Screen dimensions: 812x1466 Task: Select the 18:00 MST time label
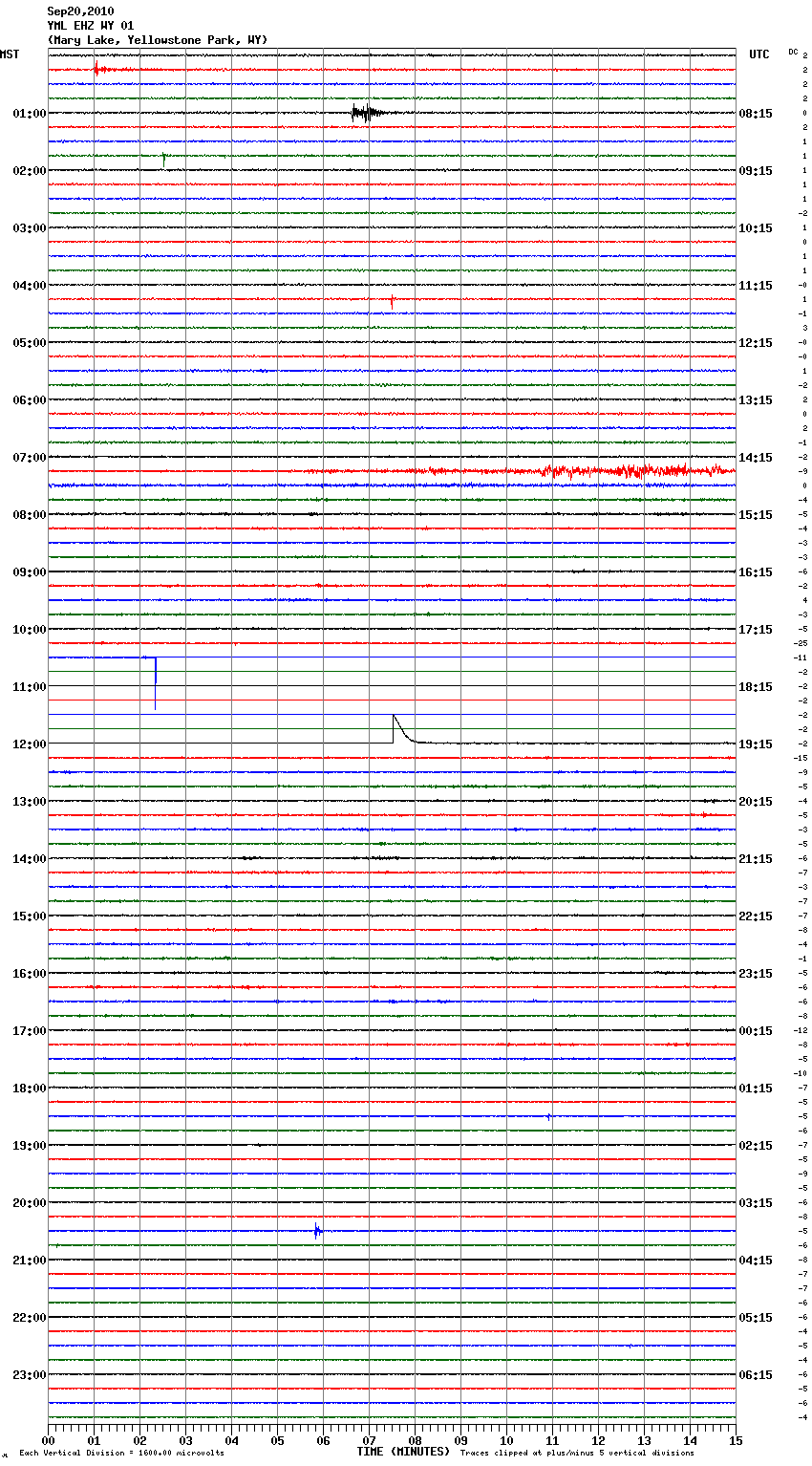point(29,1089)
